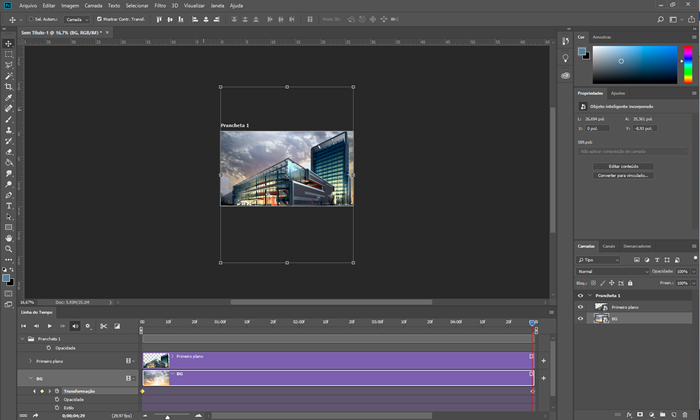Toggle the Transformação keyframe stopwatch
Viewport: 700px width, 420px height.
tap(57, 391)
